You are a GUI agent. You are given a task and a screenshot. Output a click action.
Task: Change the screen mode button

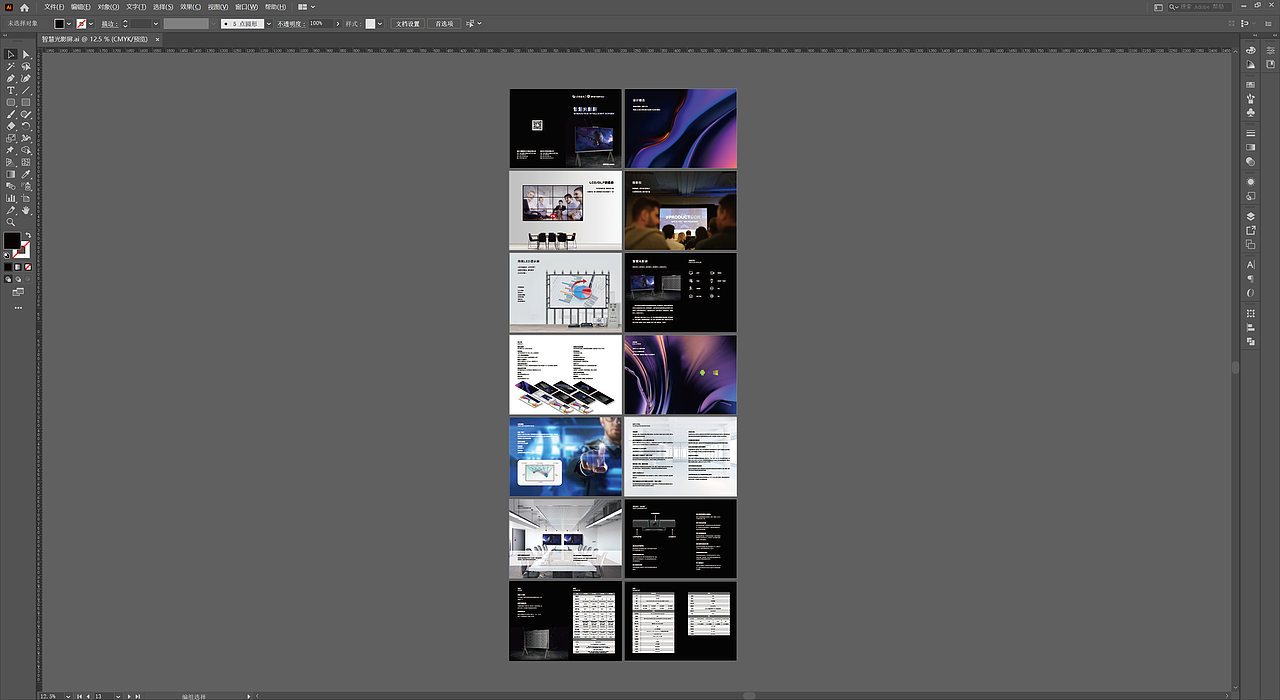(x=18, y=291)
